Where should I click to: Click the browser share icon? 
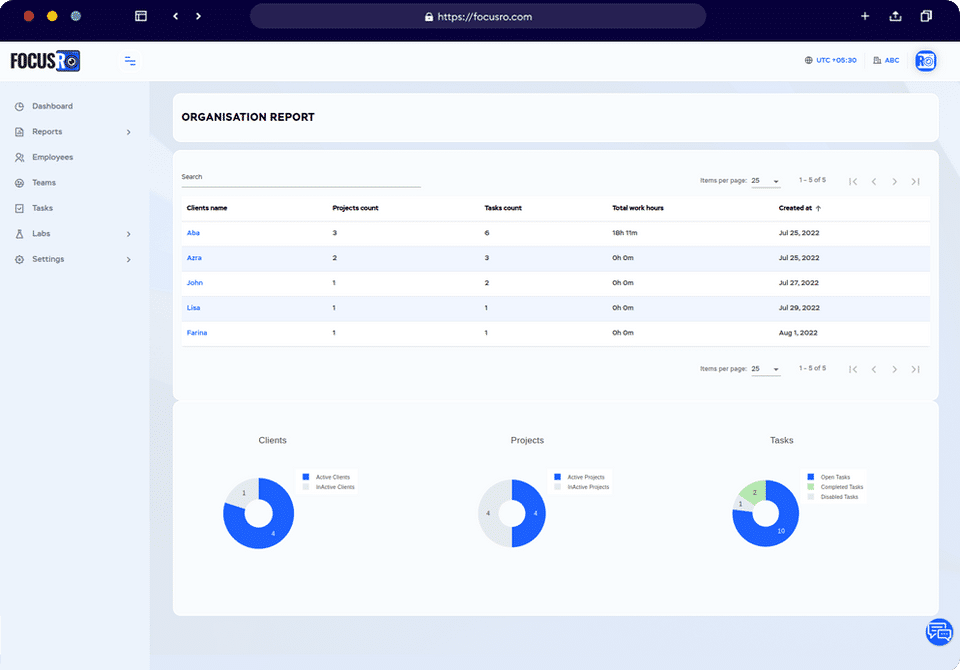coord(895,16)
